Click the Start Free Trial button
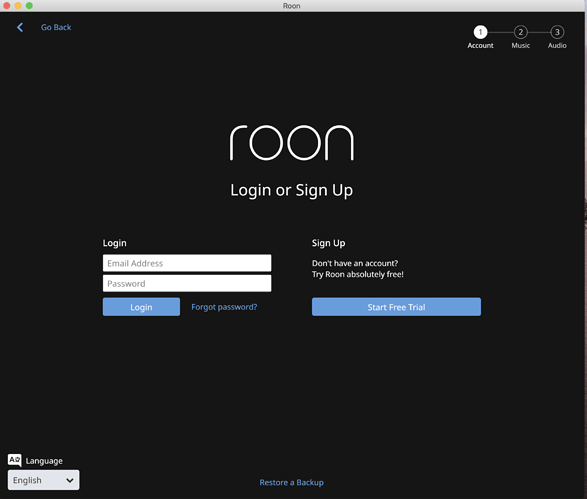 396,307
